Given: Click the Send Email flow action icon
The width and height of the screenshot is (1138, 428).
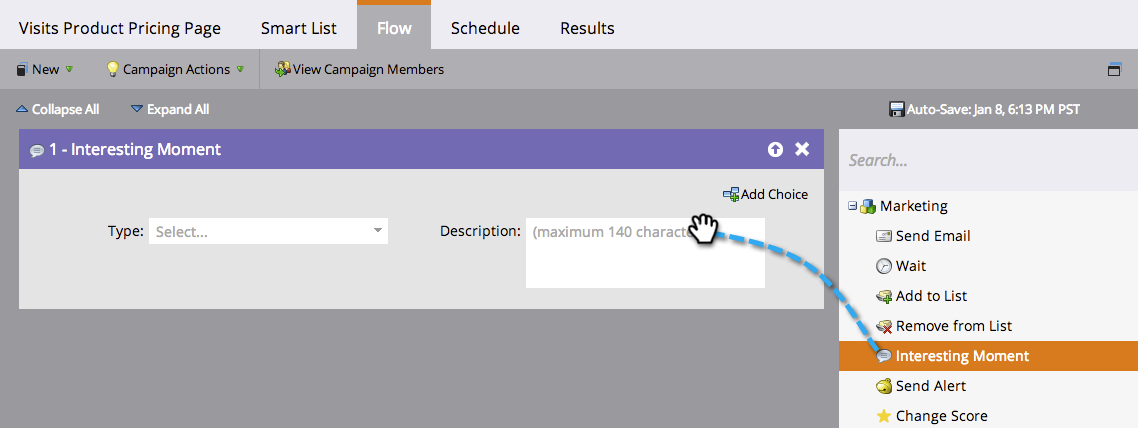Looking at the screenshot, I should [883, 236].
